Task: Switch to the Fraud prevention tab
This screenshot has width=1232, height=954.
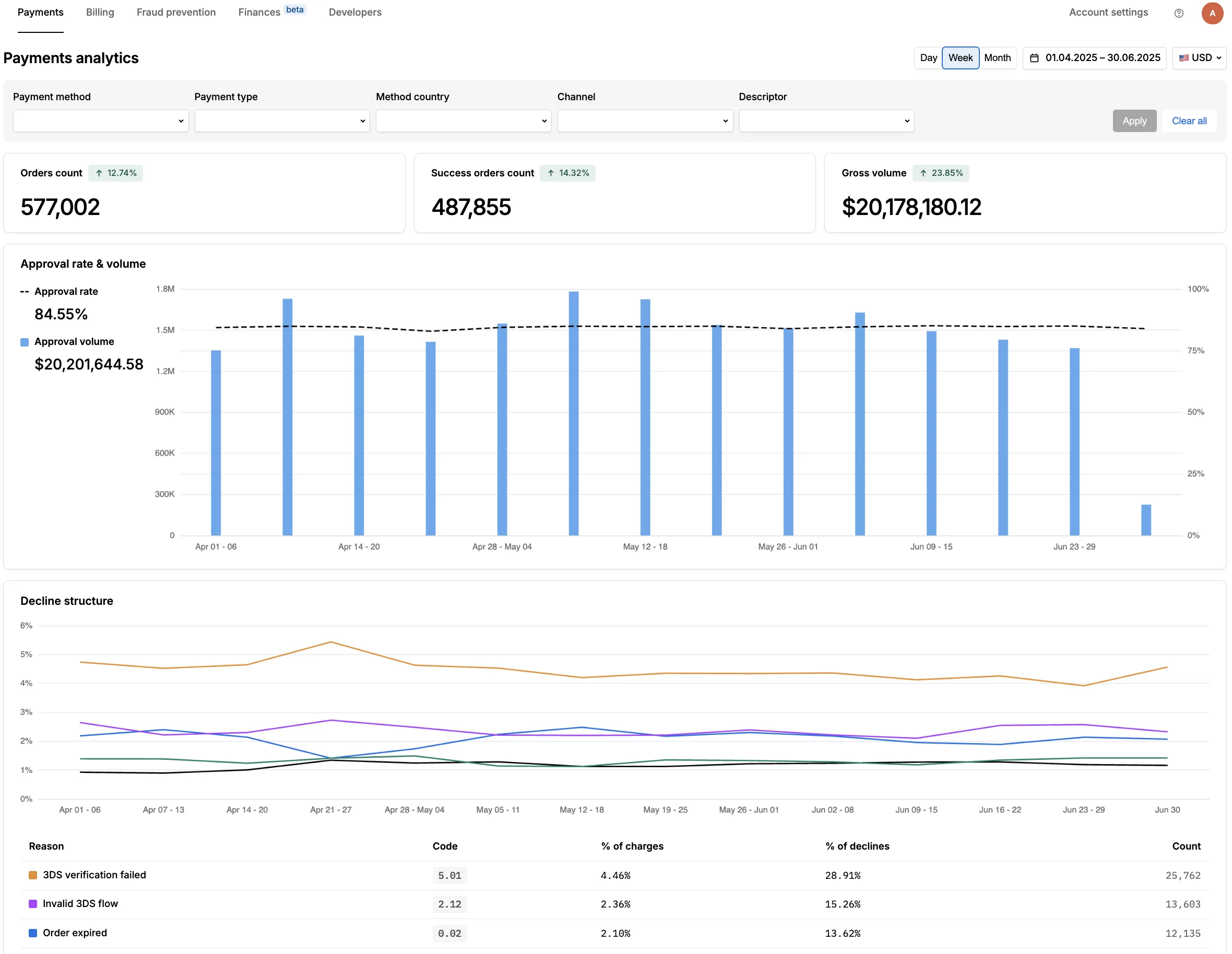Action: click(175, 12)
